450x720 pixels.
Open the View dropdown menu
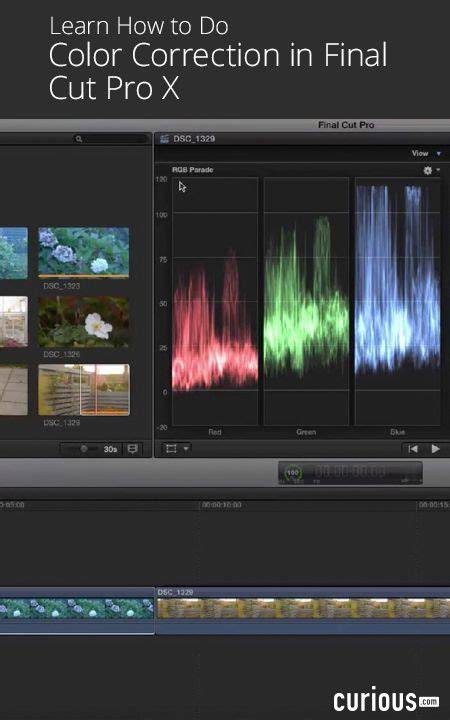tap(427, 153)
